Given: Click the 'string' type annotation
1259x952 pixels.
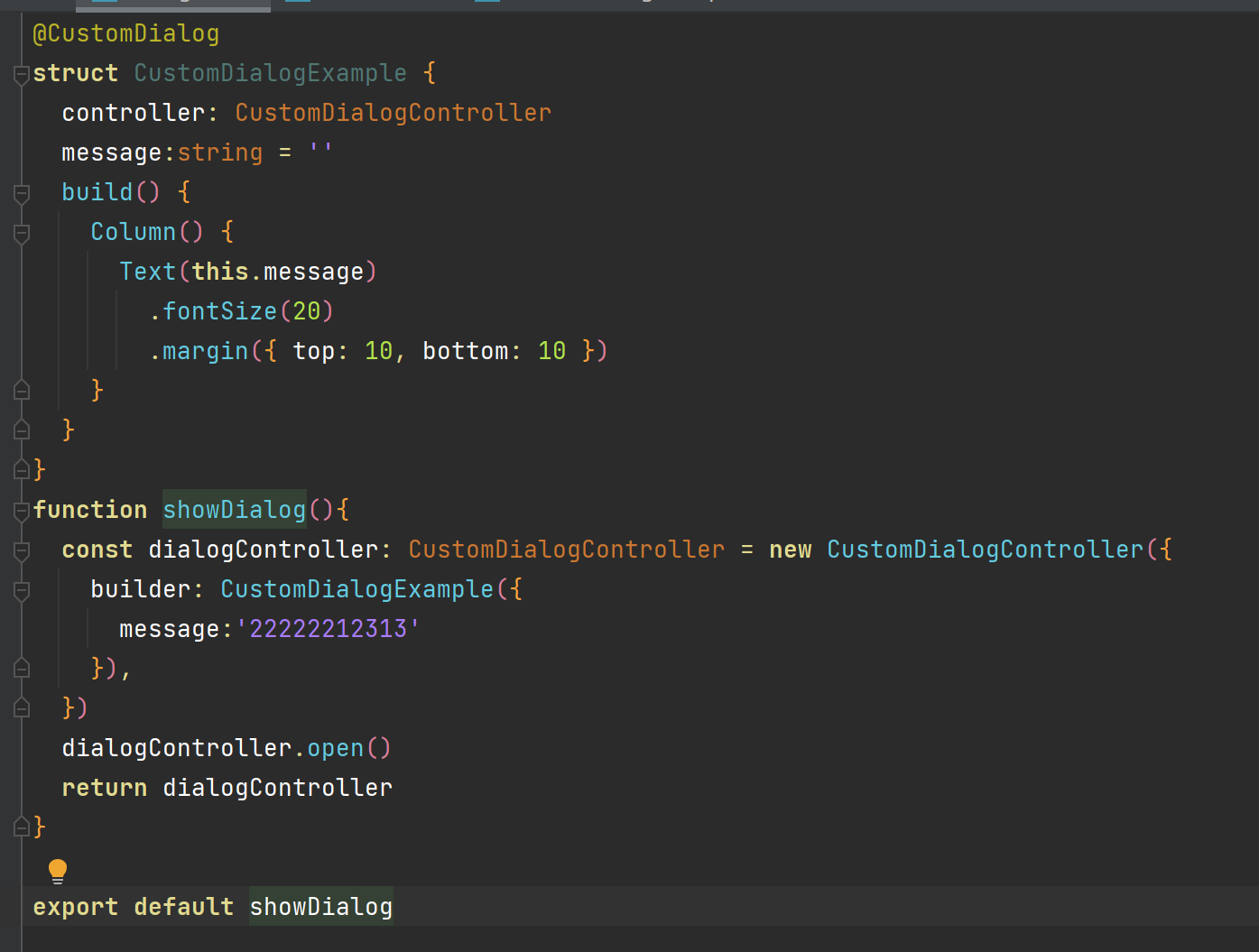Looking at the screenshot, I should (220, 153).
